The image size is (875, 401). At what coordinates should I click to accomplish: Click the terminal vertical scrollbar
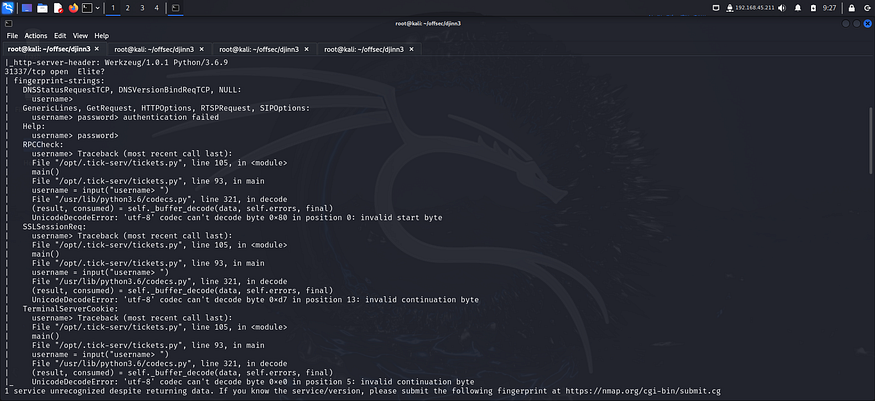(871, 141)
